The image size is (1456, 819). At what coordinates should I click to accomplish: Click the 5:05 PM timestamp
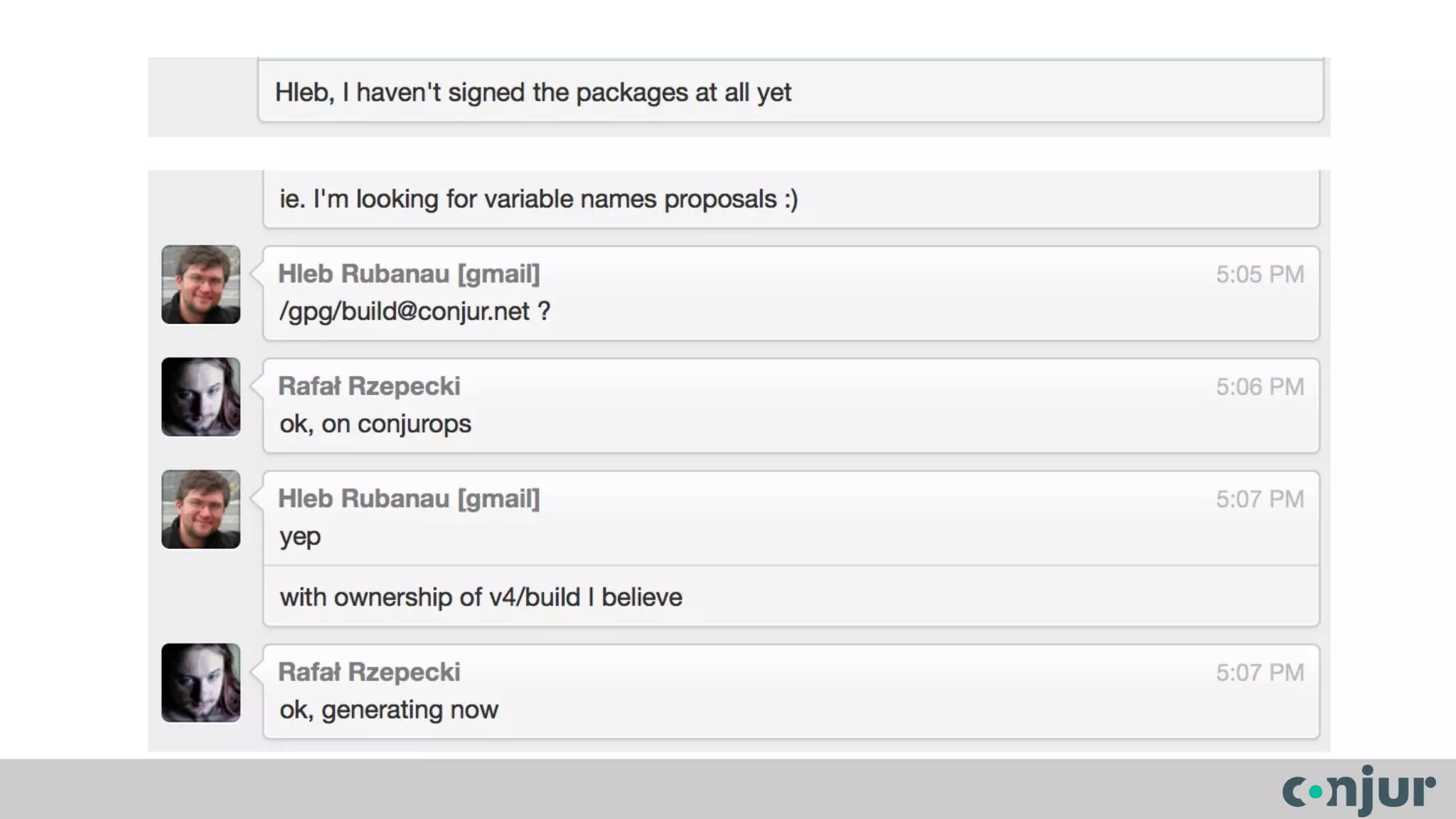tap(1259, 274)
